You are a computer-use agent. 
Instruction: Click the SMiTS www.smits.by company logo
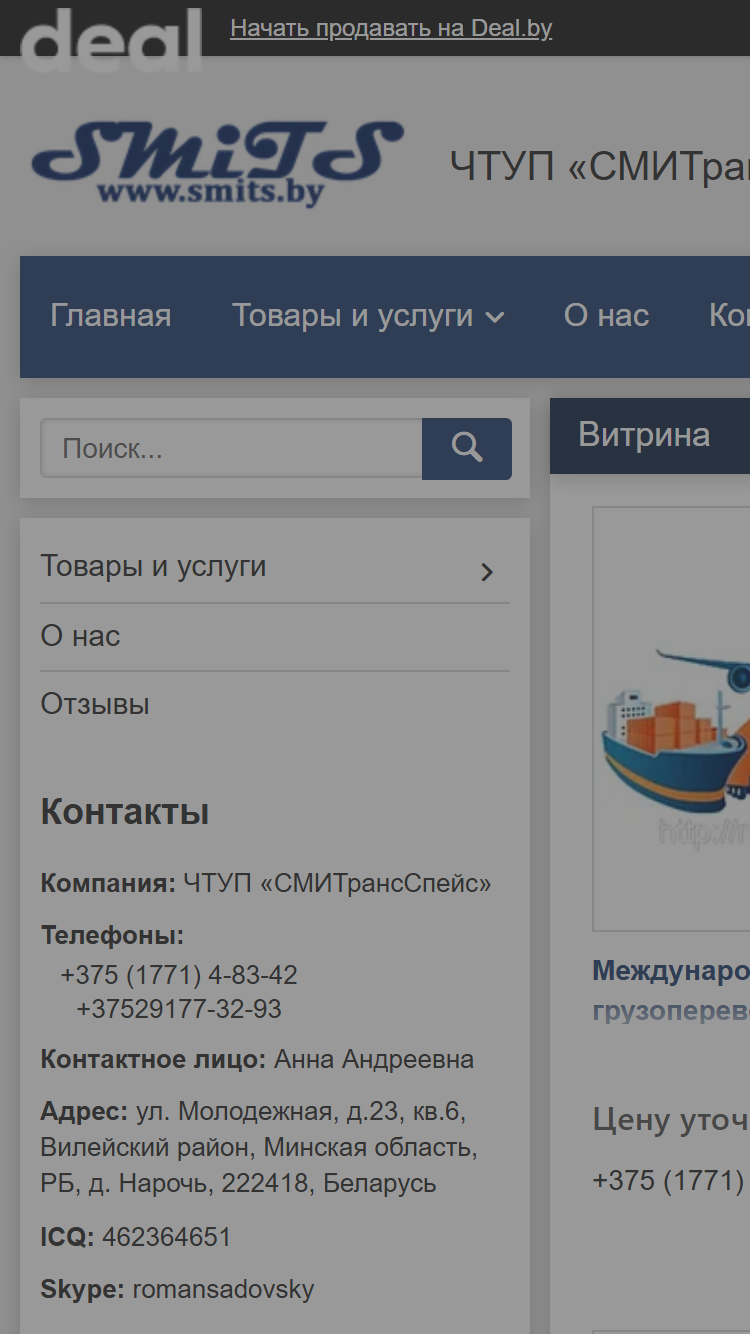[x=217, y=163]
